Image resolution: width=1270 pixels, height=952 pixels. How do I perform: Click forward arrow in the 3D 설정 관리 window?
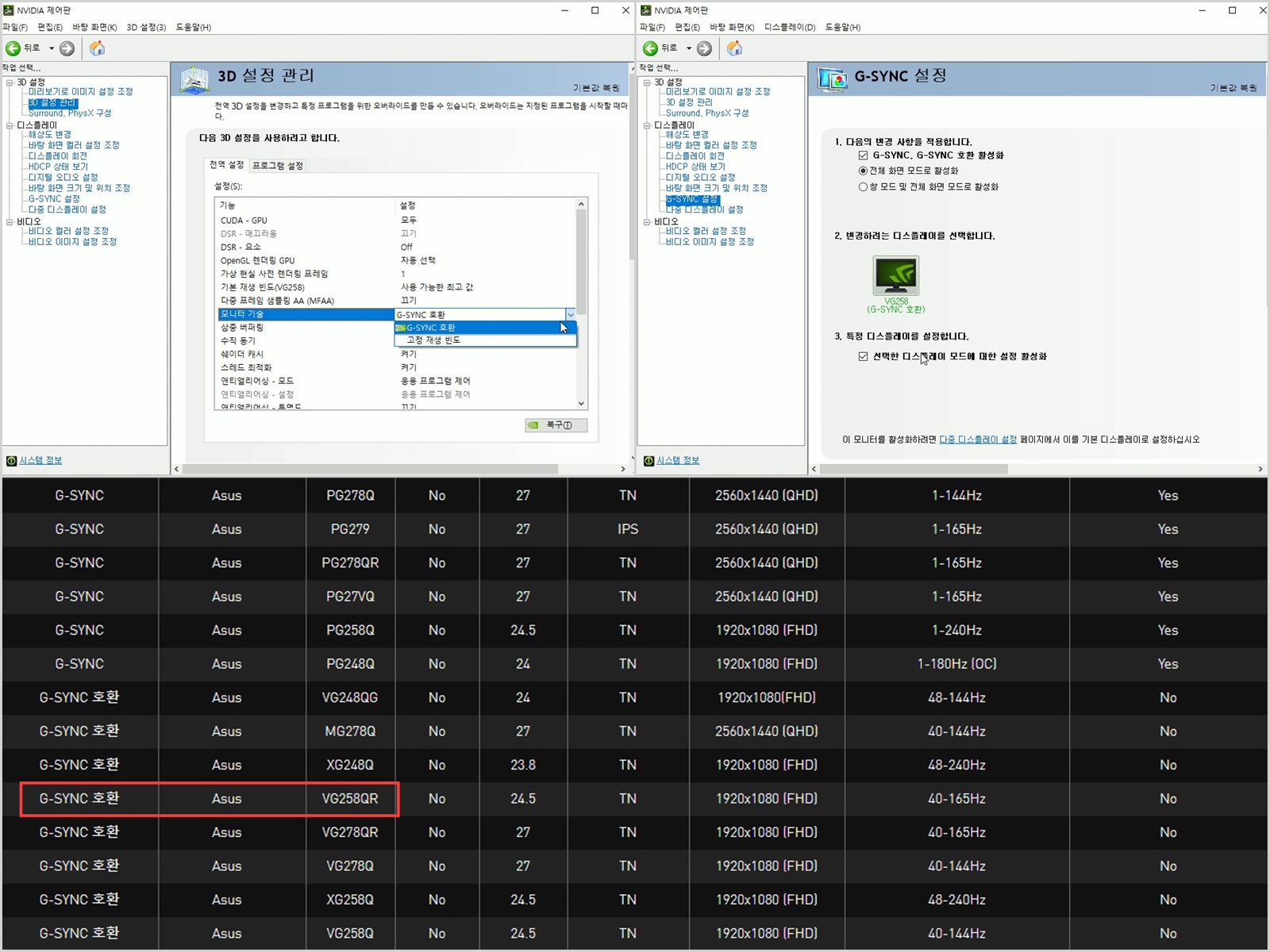67,48
